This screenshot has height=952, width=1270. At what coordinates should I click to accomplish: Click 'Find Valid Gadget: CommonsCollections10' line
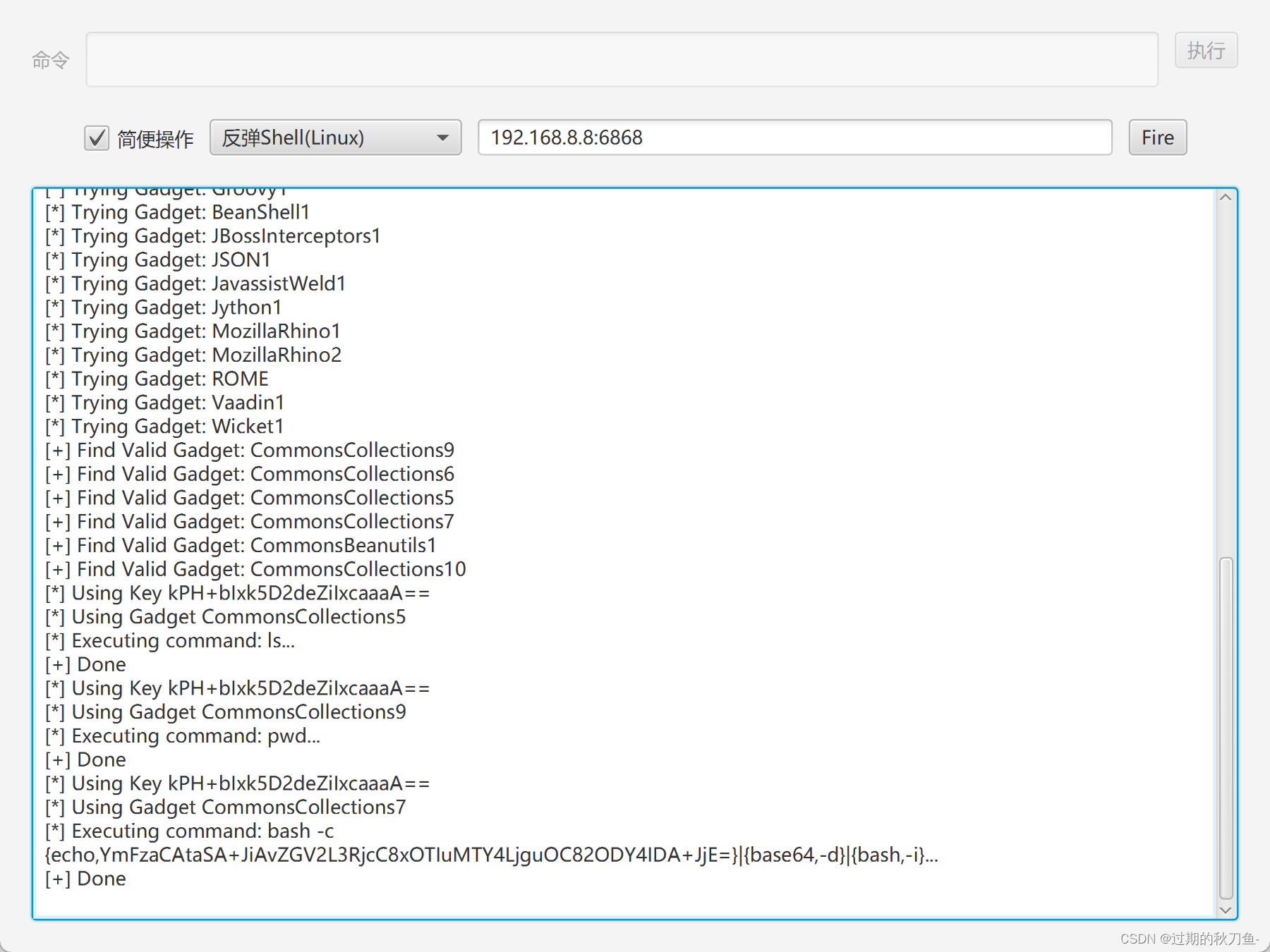255,569
